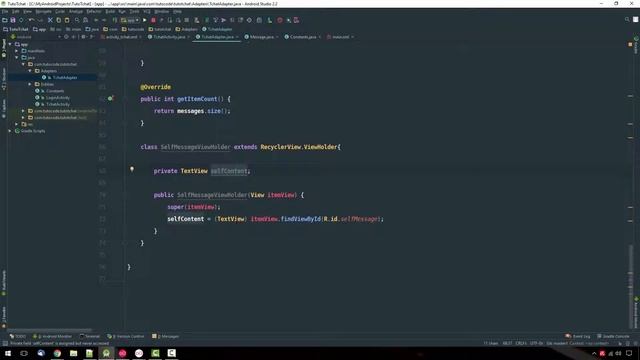Open Search Everywhere magnifier at top right
Image resolution: width=640 pixels, height=360 pixels.
tap(627, 20)
